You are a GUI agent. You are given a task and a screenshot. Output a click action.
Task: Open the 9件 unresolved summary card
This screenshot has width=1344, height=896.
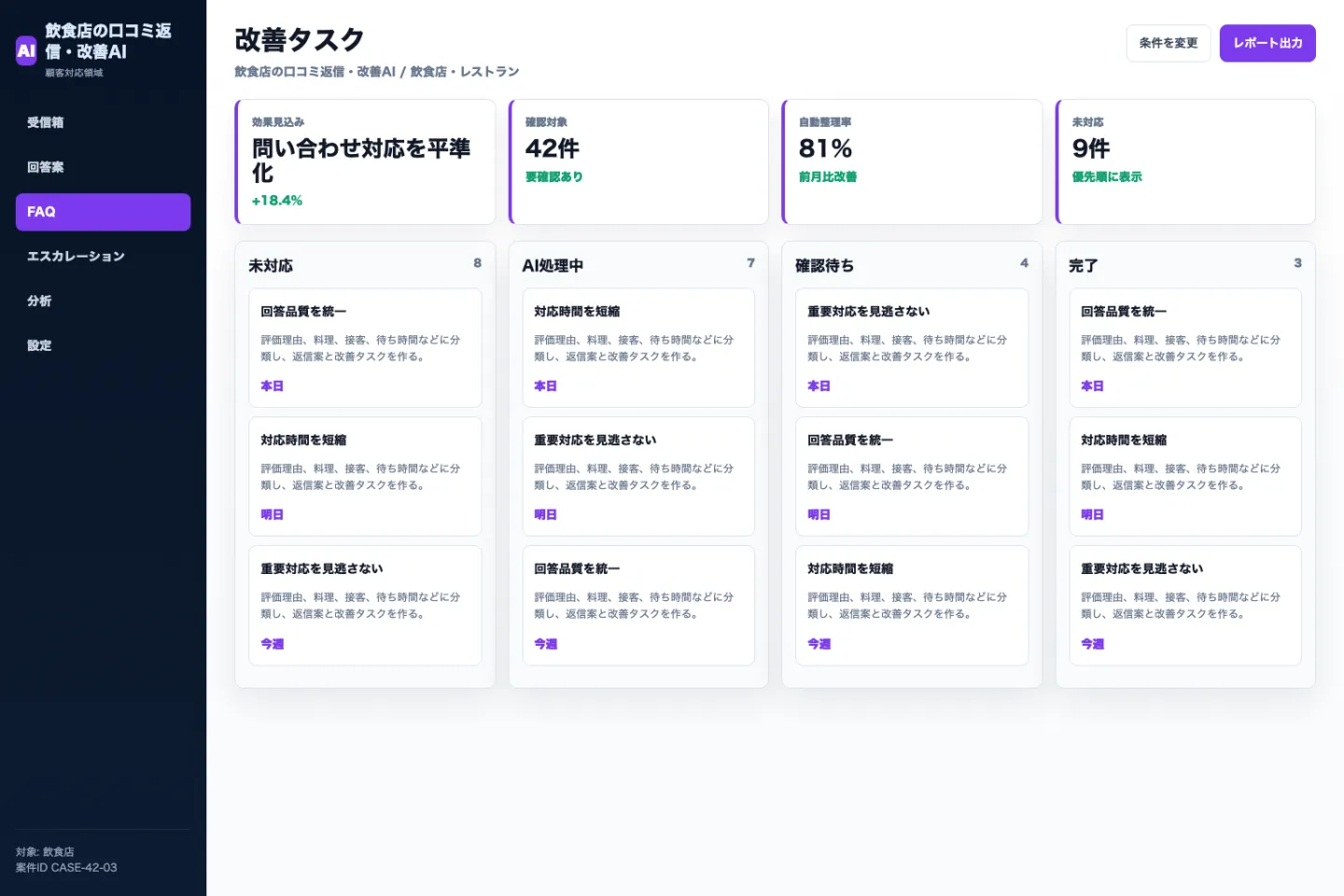click(x=1185, y=161)
